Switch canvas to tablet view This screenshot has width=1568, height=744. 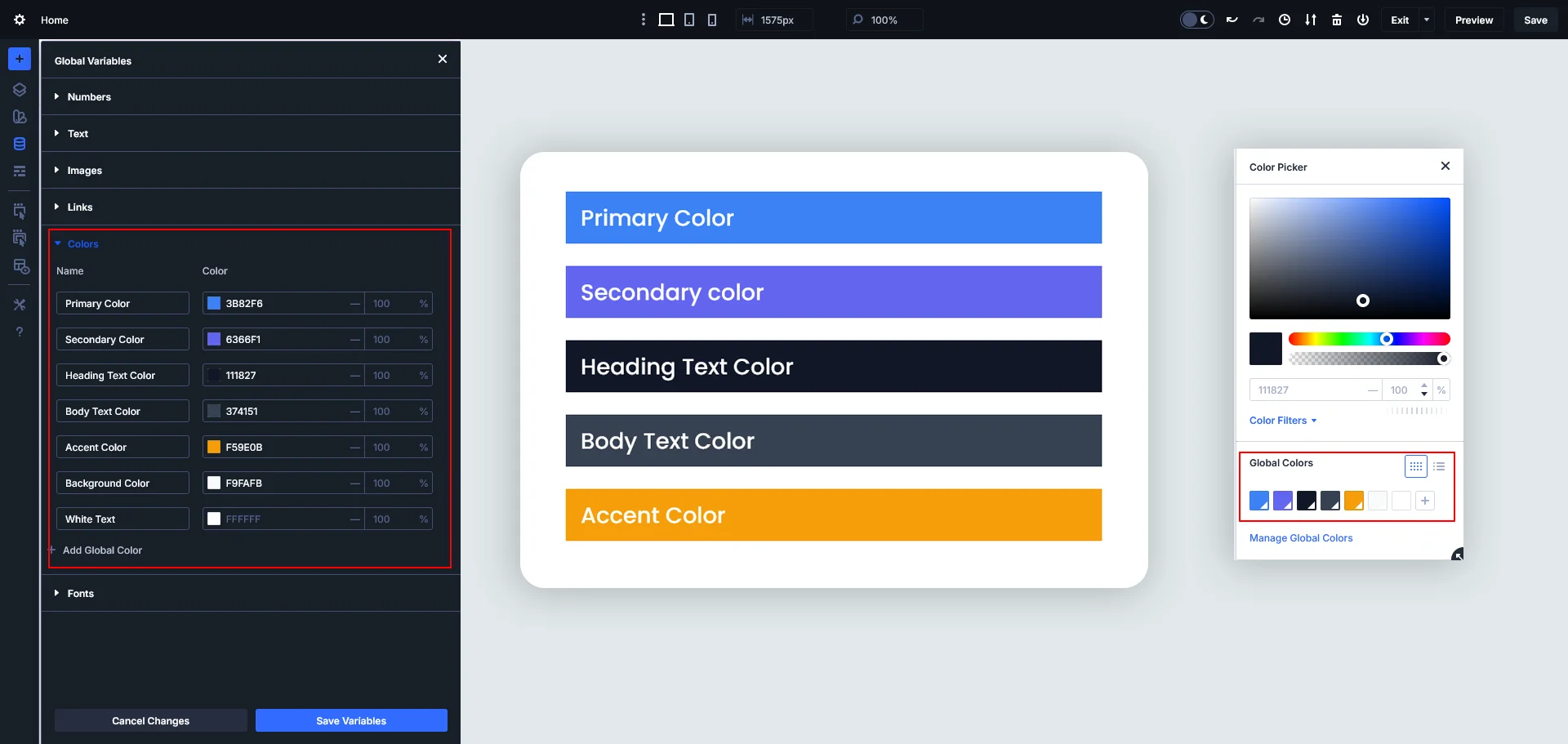[x=690, y=19]
